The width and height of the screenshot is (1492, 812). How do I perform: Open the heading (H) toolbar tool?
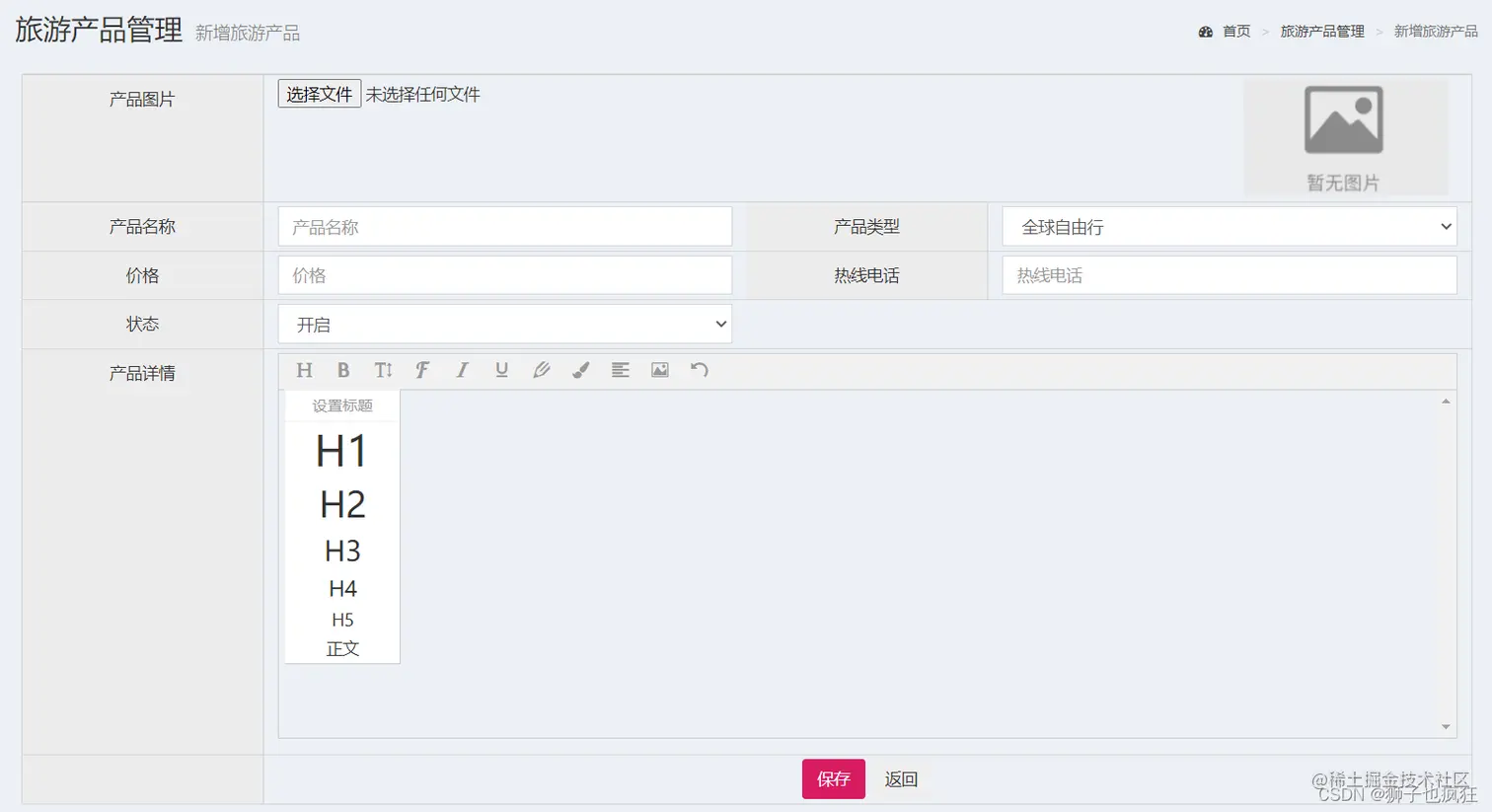[304, 370]
